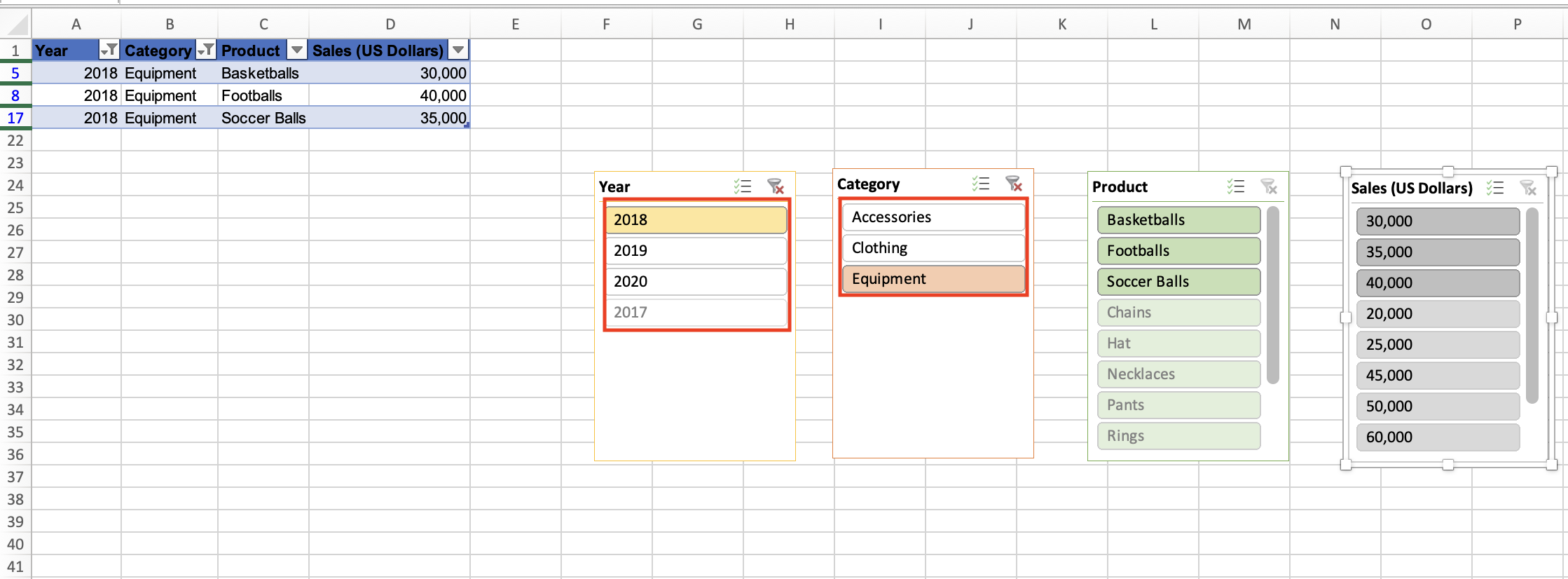Viewport: 1568px width, 579px height.
Task: Enable multi-select on the Sales slicer
Action: (x=1497, y=188)
